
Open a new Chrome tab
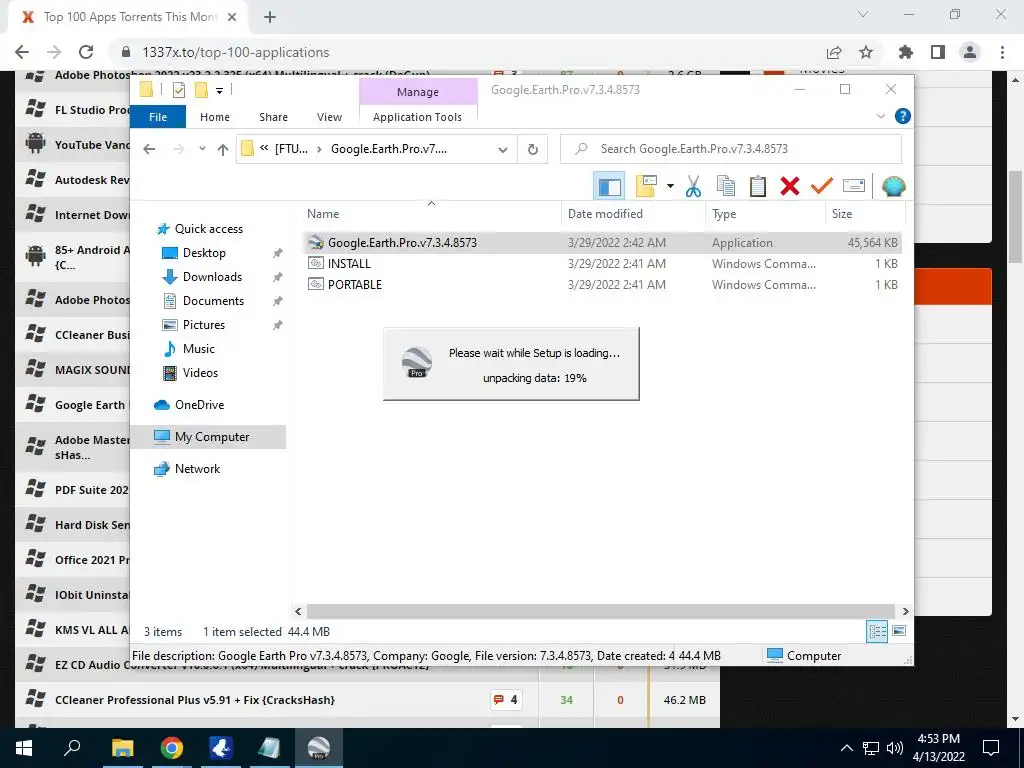(x=270, y=17)
